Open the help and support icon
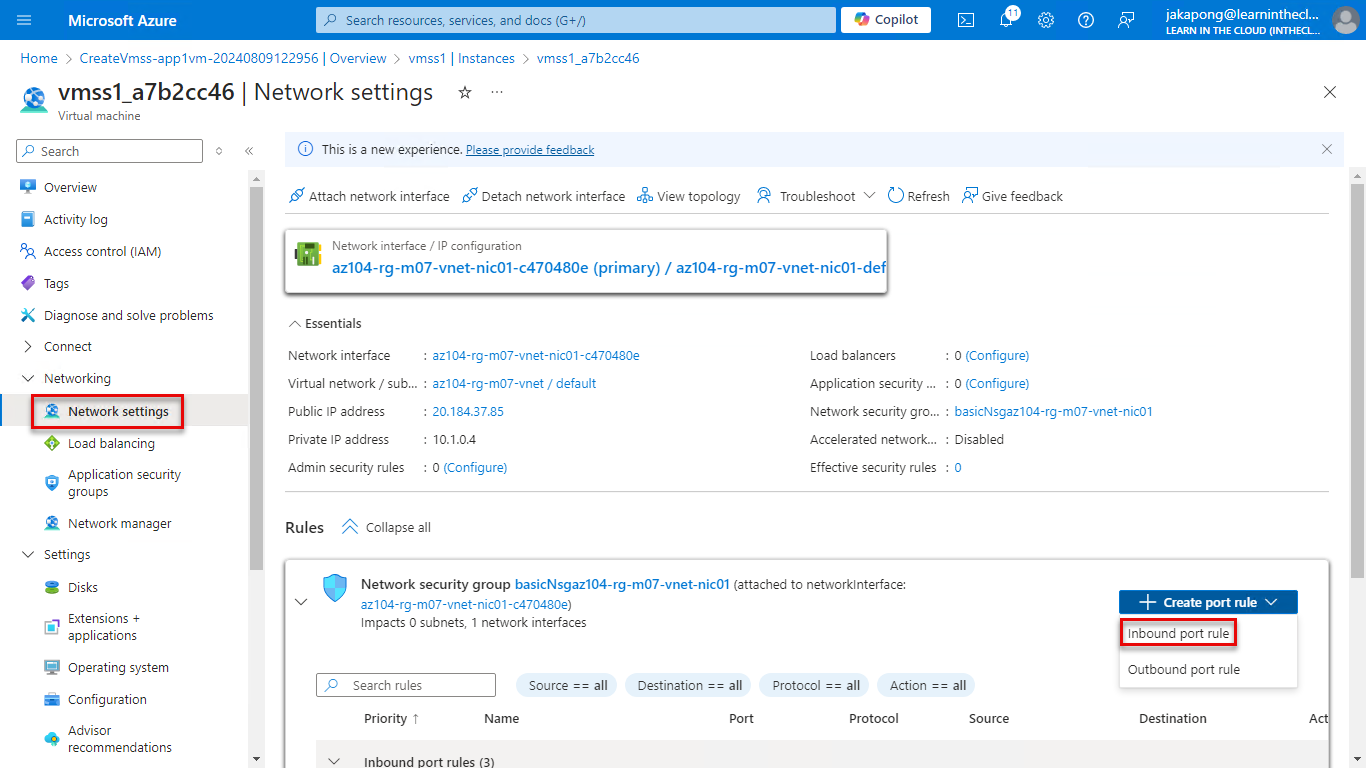Image resolution: width=1366 pixels, height=768 pixels. pyautogui.click(x=1086, y=20)
